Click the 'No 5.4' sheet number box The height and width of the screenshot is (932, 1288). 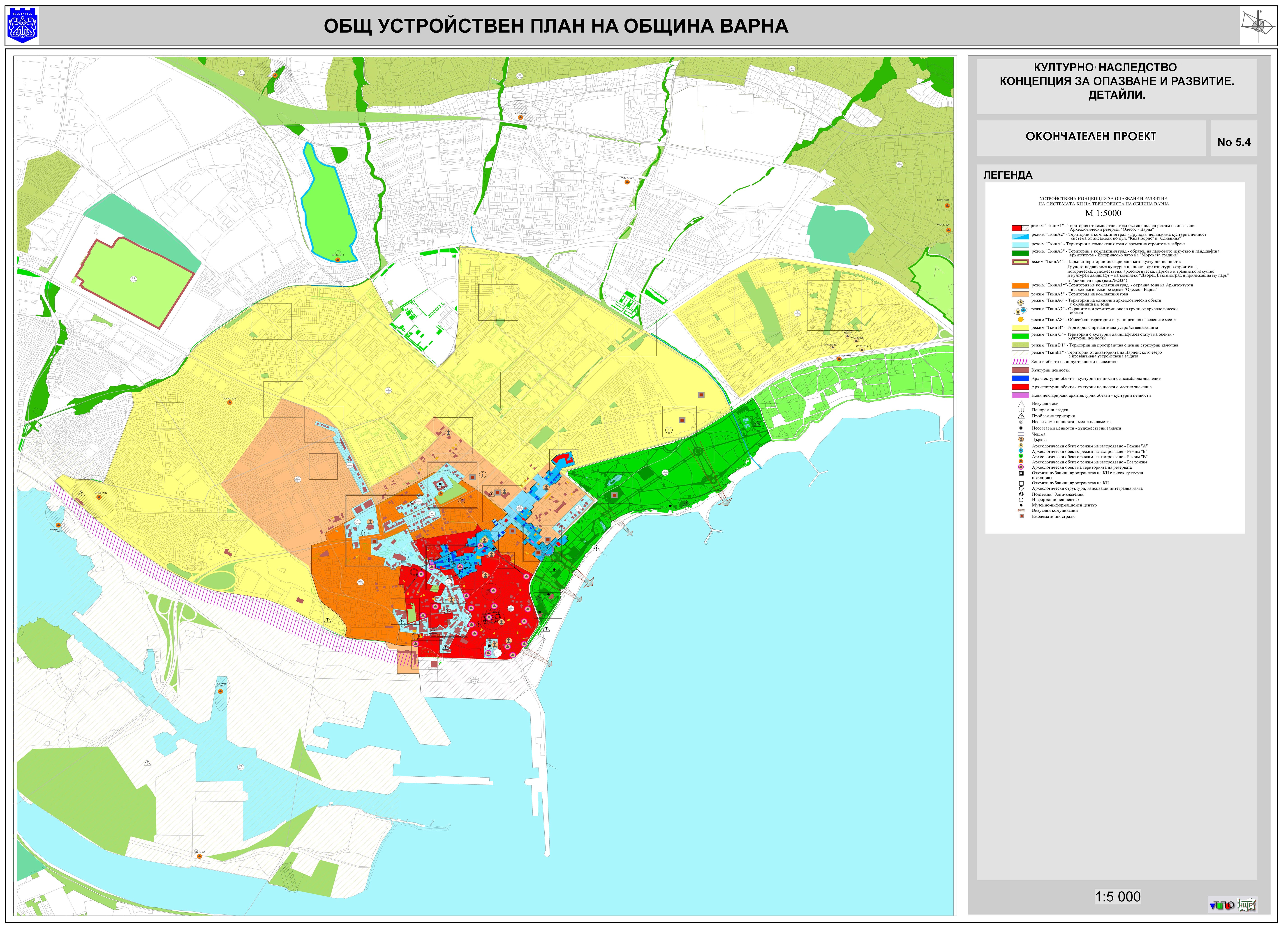pos(1234,138)
